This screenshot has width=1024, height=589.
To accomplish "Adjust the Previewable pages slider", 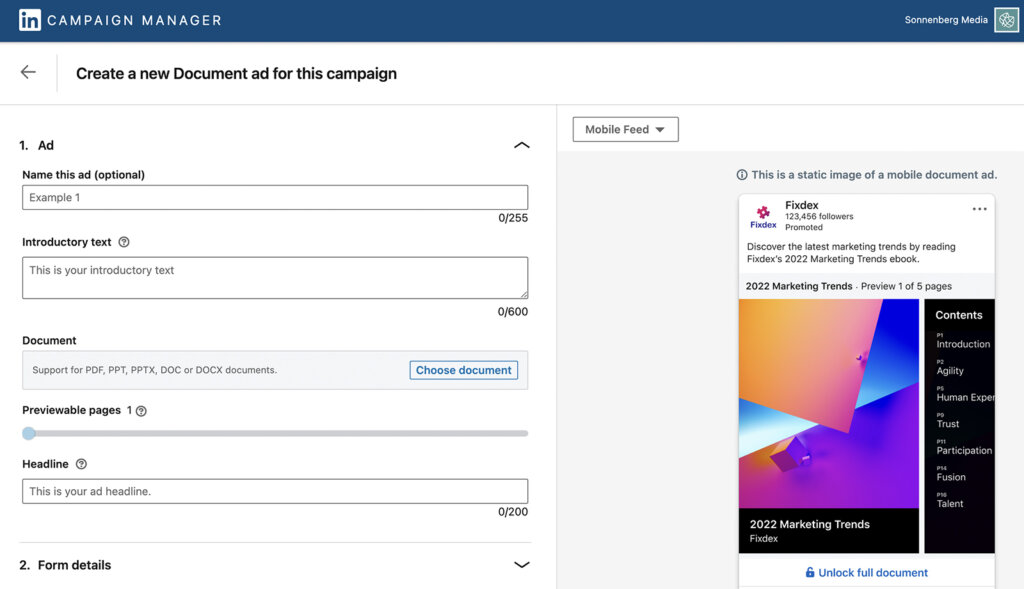I will tap(29, 433).
